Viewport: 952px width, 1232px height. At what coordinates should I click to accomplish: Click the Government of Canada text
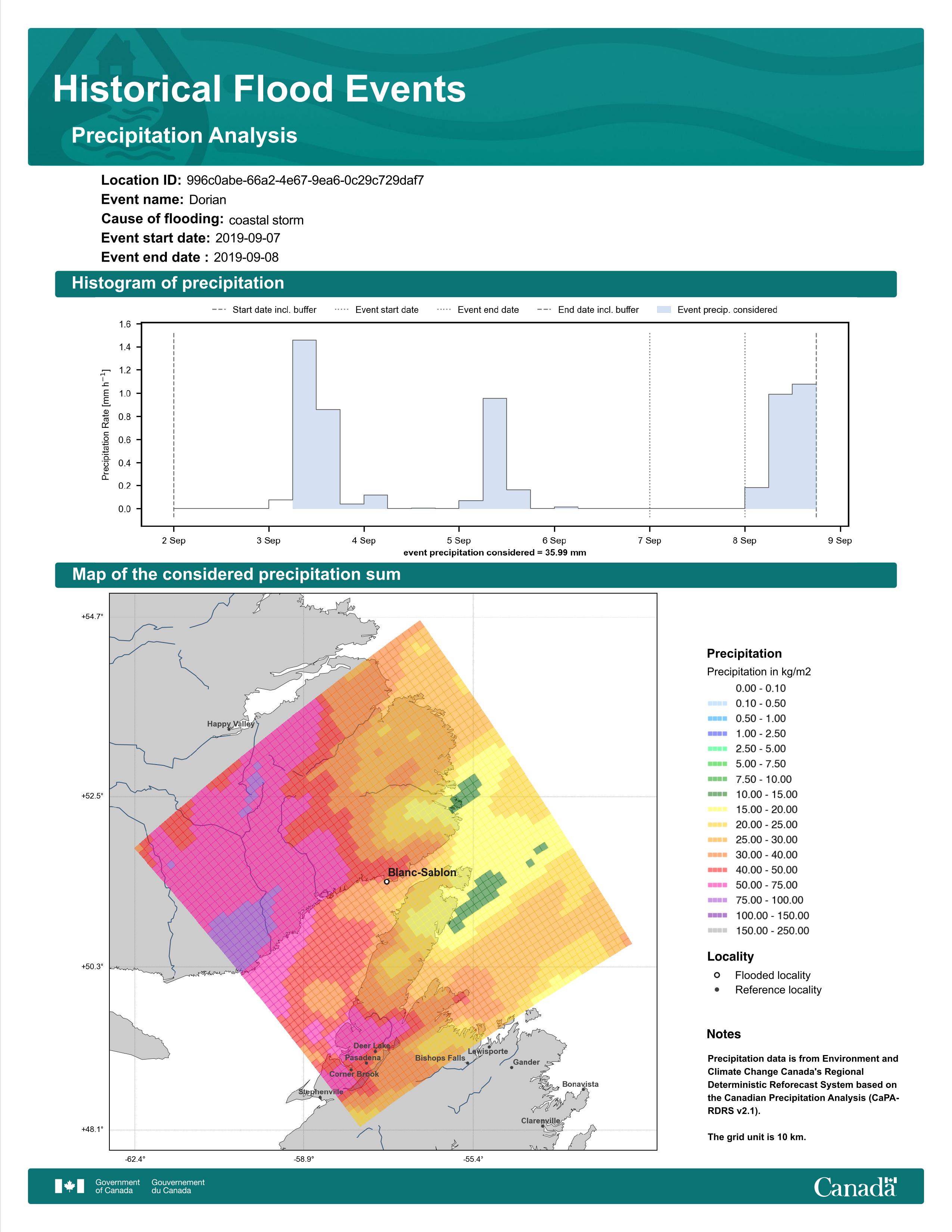click(117, 1186)
